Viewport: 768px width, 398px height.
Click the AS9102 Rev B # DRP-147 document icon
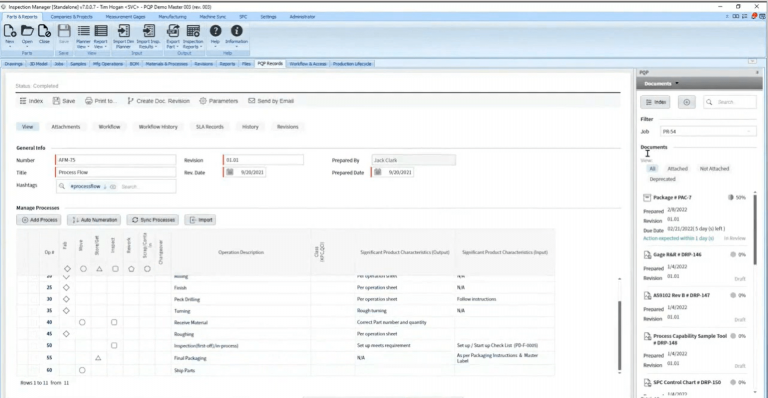(x=647, y=296)
